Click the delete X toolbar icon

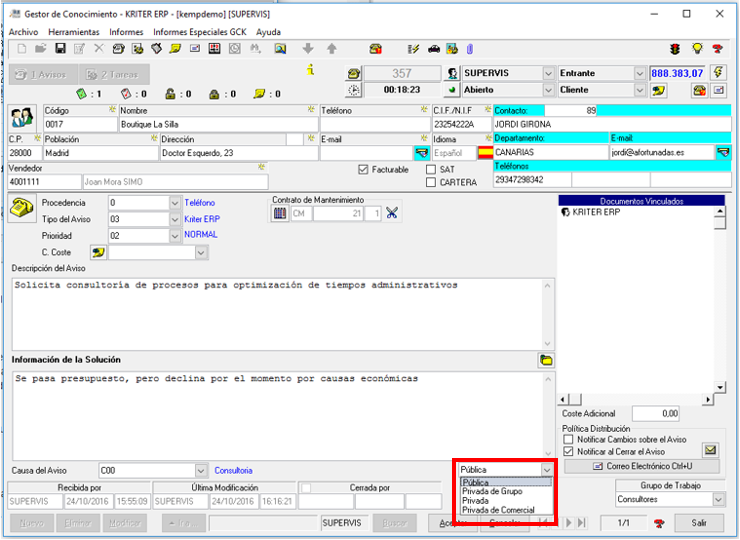coord(99,48)
